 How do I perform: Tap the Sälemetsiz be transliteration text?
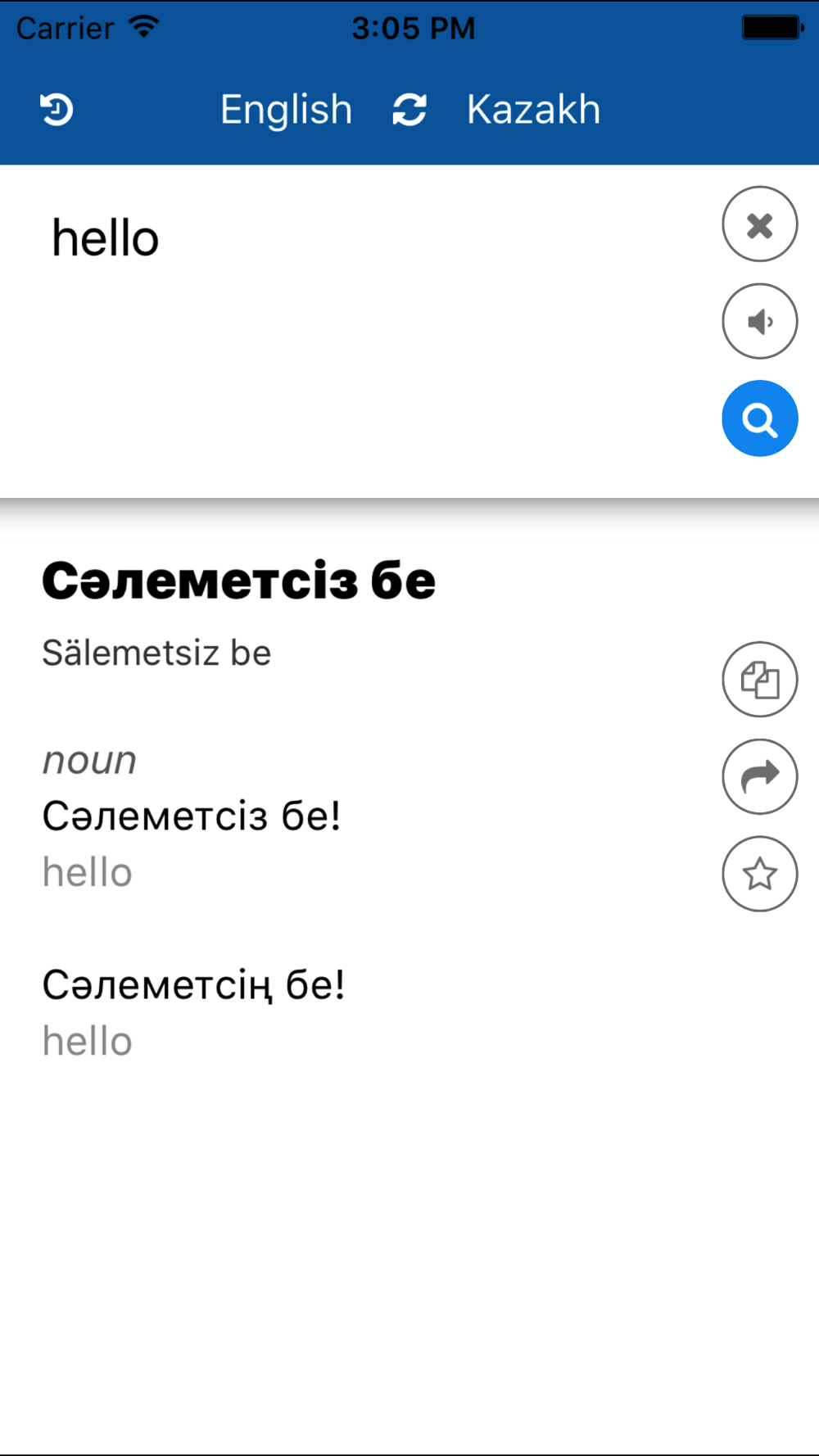[x=156, y=653]
